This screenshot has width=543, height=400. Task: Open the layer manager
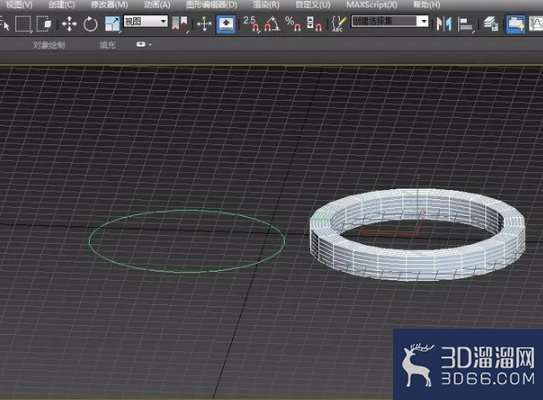click(x=491, y=24)
